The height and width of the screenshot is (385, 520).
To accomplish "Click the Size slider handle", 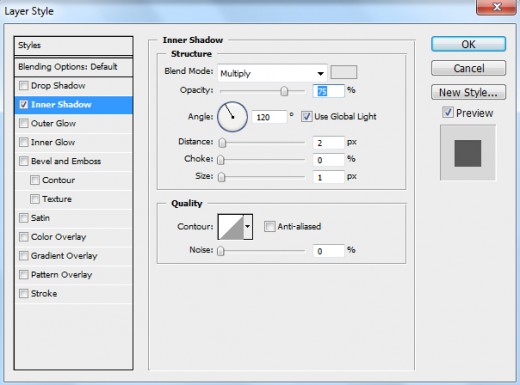I will 221,177.
